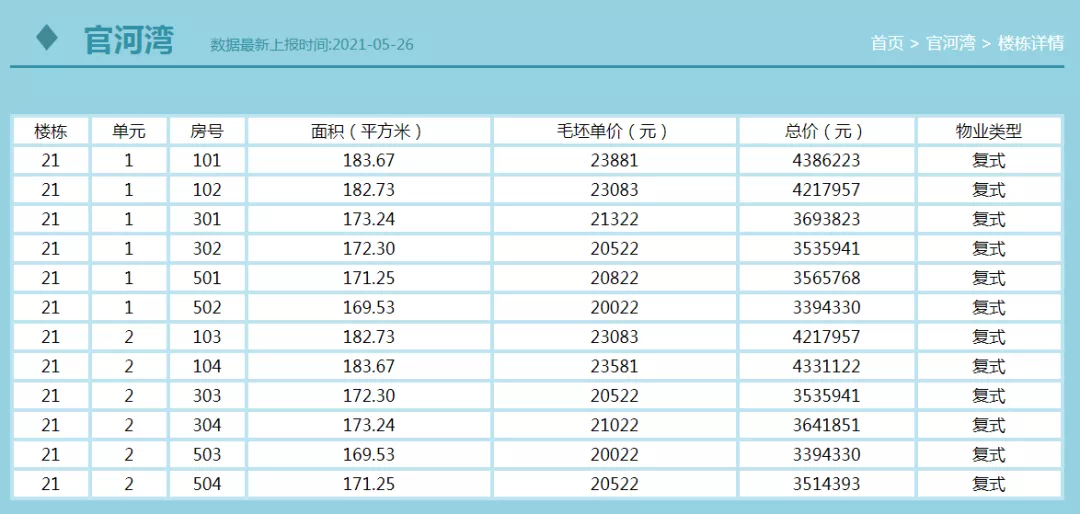The image size is (1080, 514).
Task: Click area 169.53 in room 502 row
Action: tap(369, 307)
